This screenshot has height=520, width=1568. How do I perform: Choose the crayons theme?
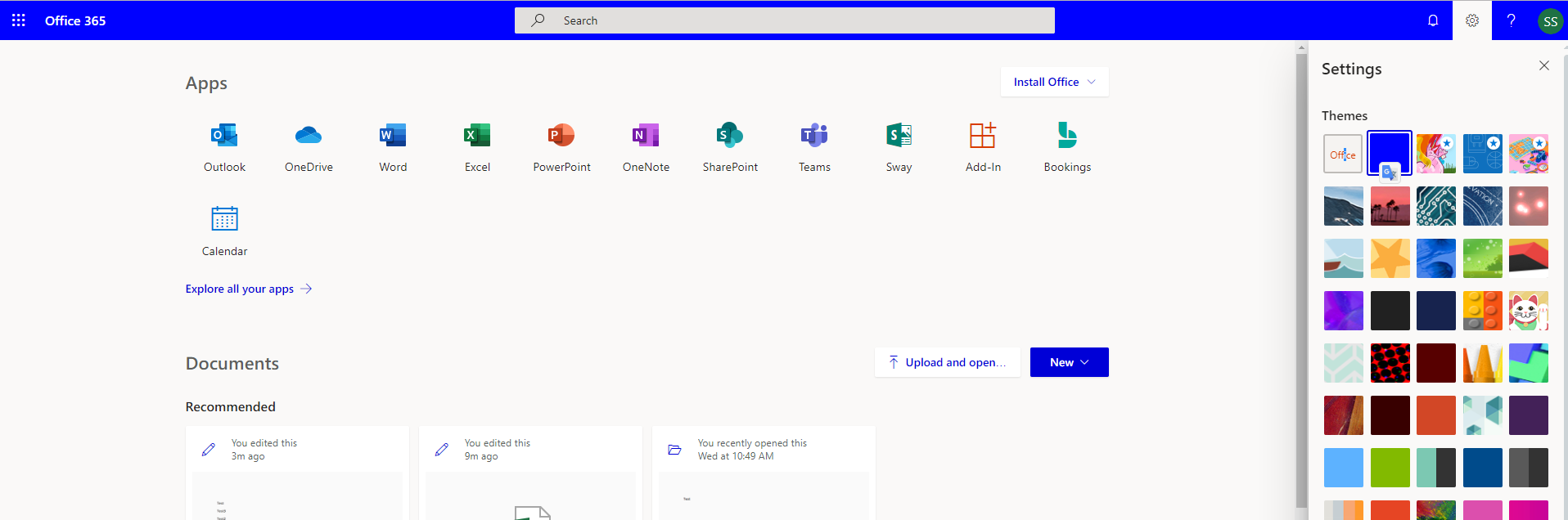(x=1482, y=363)
